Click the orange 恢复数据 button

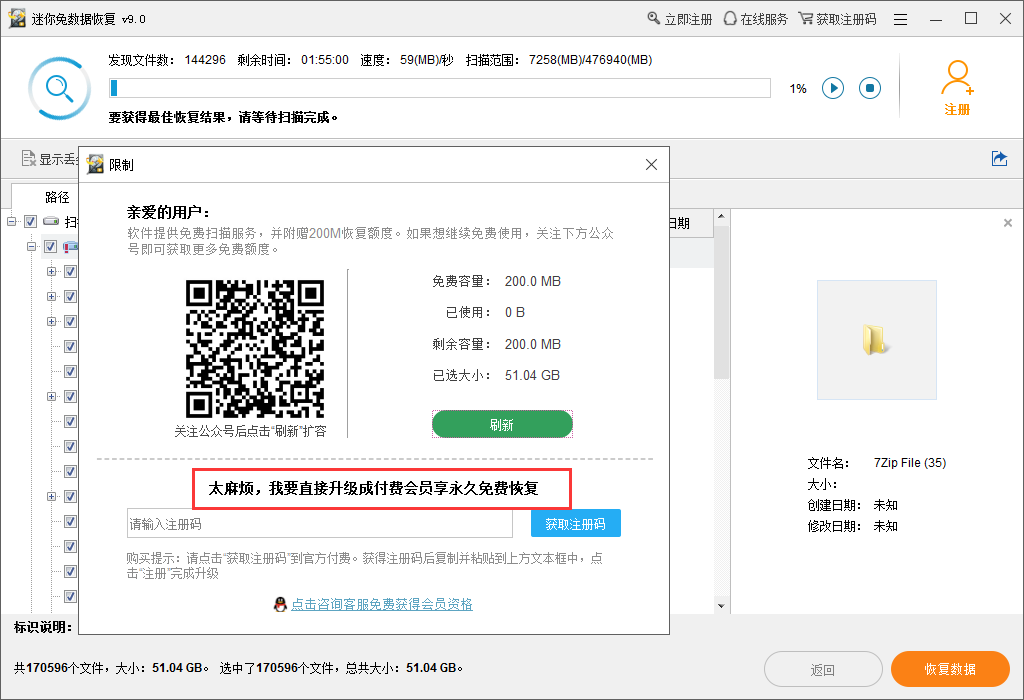(x=950, y=669)
